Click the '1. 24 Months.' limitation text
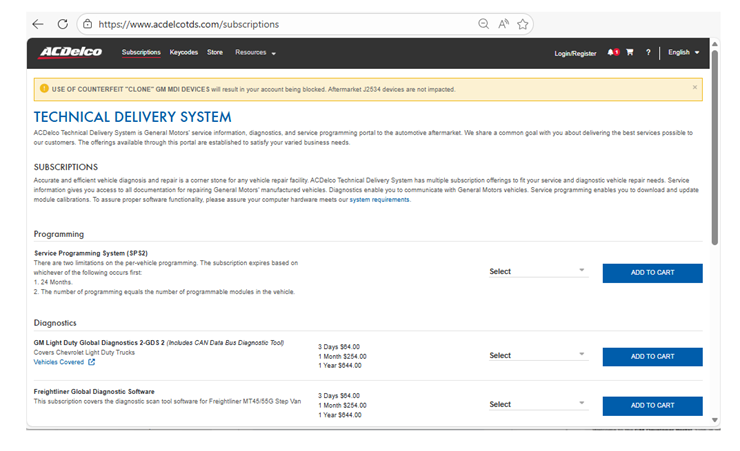Viewport: 740px width, 451px height. [53, 282]
